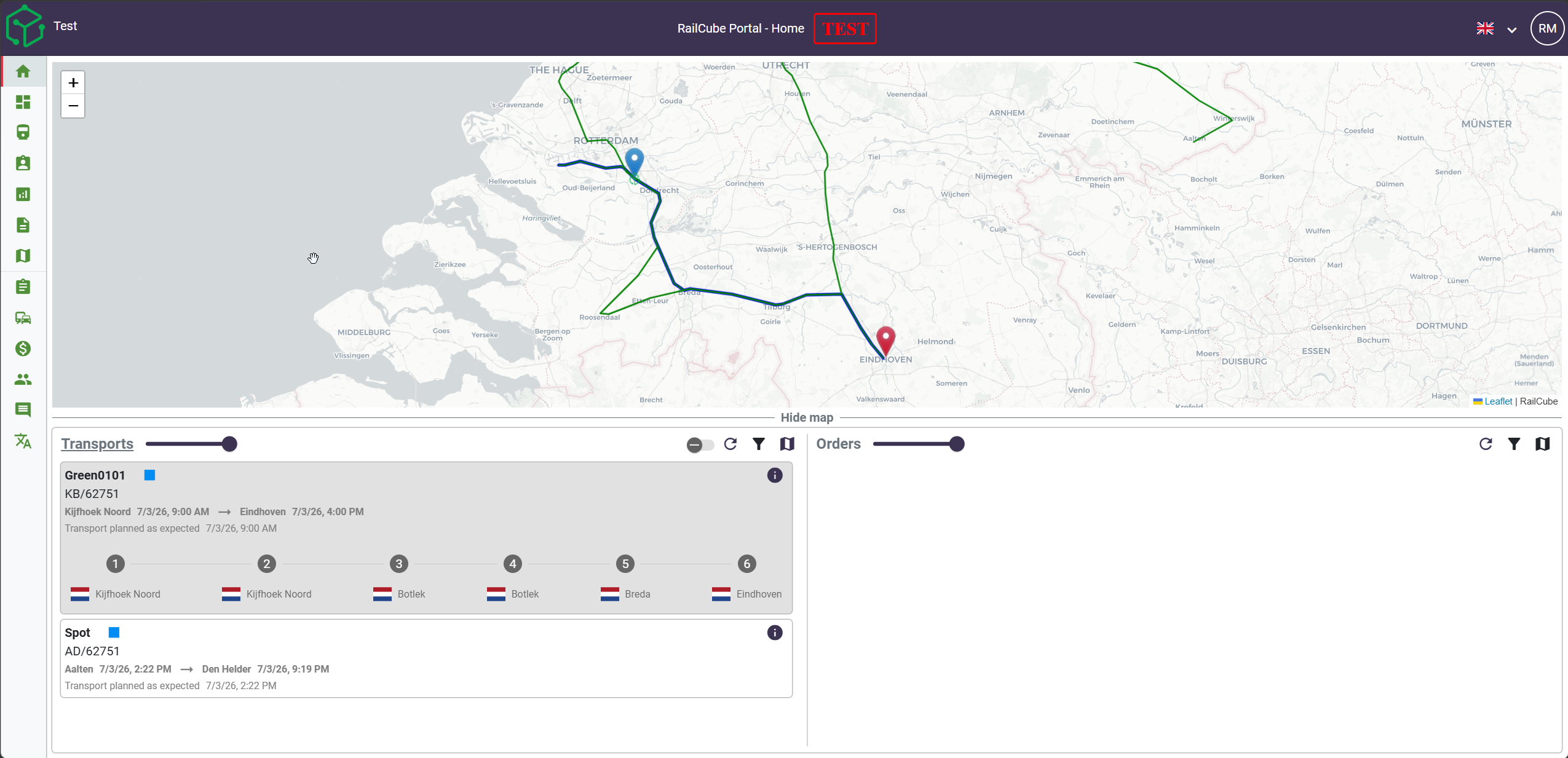
Task: Open the chat messages sidebar item
Action: pos(23,410)
